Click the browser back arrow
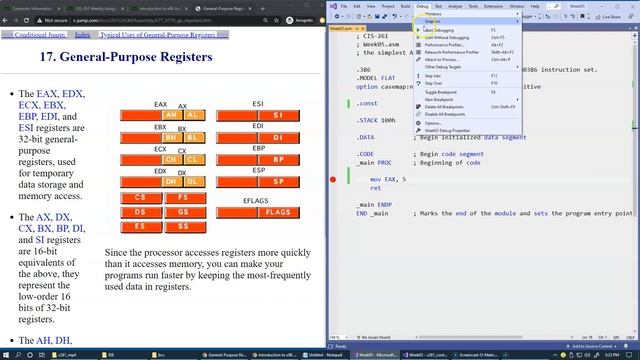This screenshot has height=360, width=640. (5, 20)
